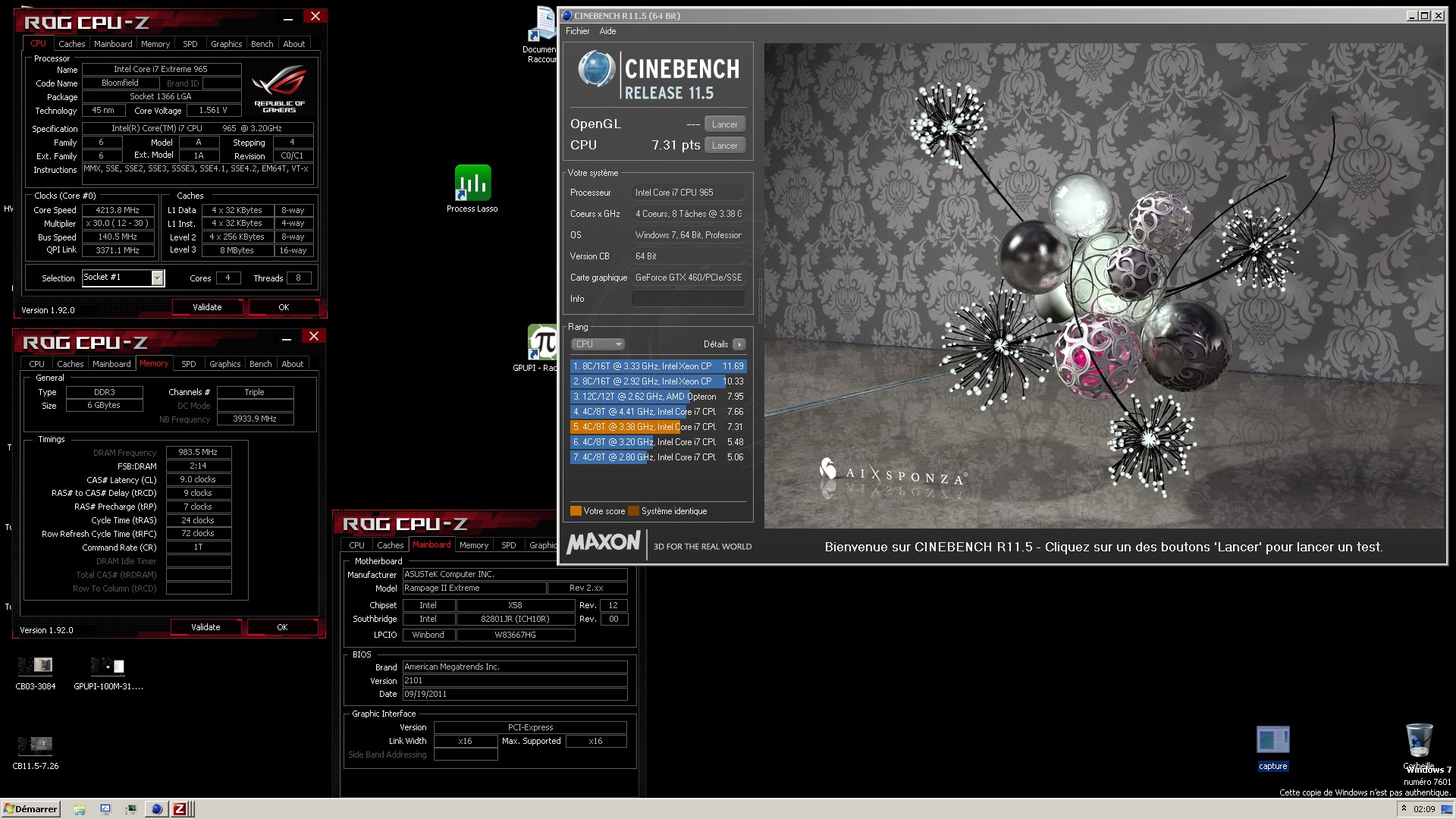Viewport: 1456px width, 819px height.
Task: Click the Info input field in Cinebench
Action: pyautogui.click(x=689, y=299)
